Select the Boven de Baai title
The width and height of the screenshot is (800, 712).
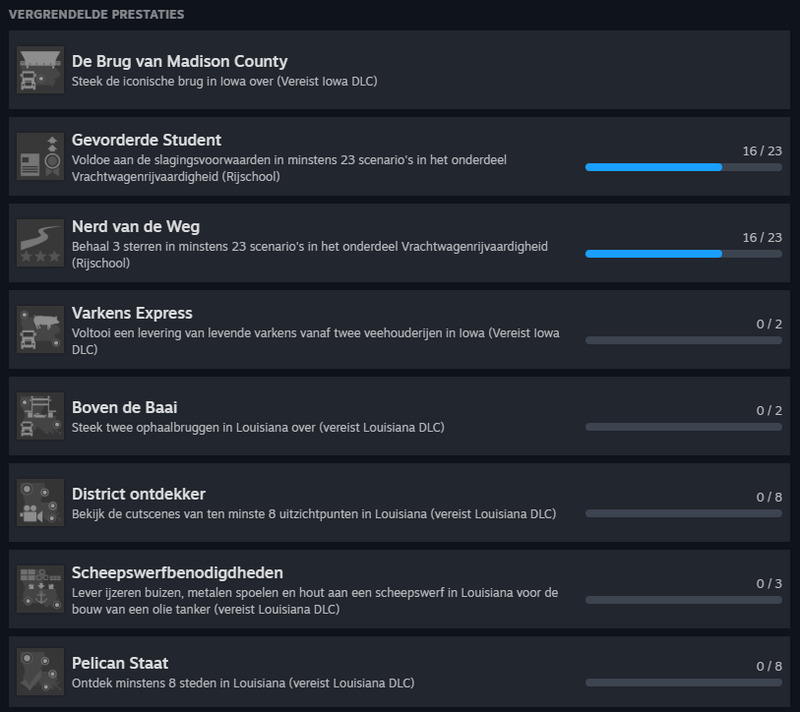pyautogui.click(x=124, y=407)
